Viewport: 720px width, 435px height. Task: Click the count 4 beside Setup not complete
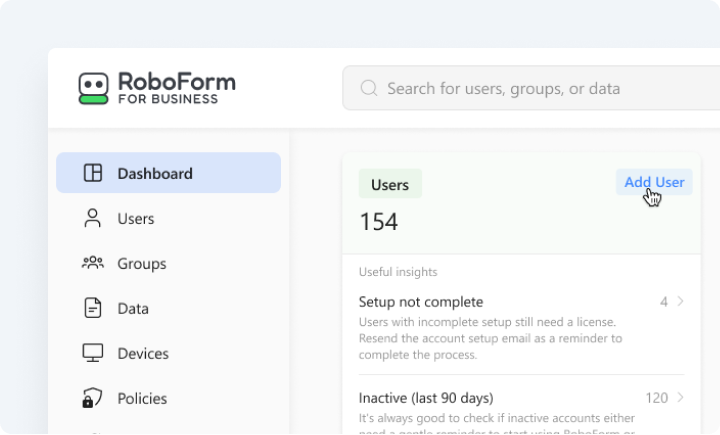click(x=664, y=302)
